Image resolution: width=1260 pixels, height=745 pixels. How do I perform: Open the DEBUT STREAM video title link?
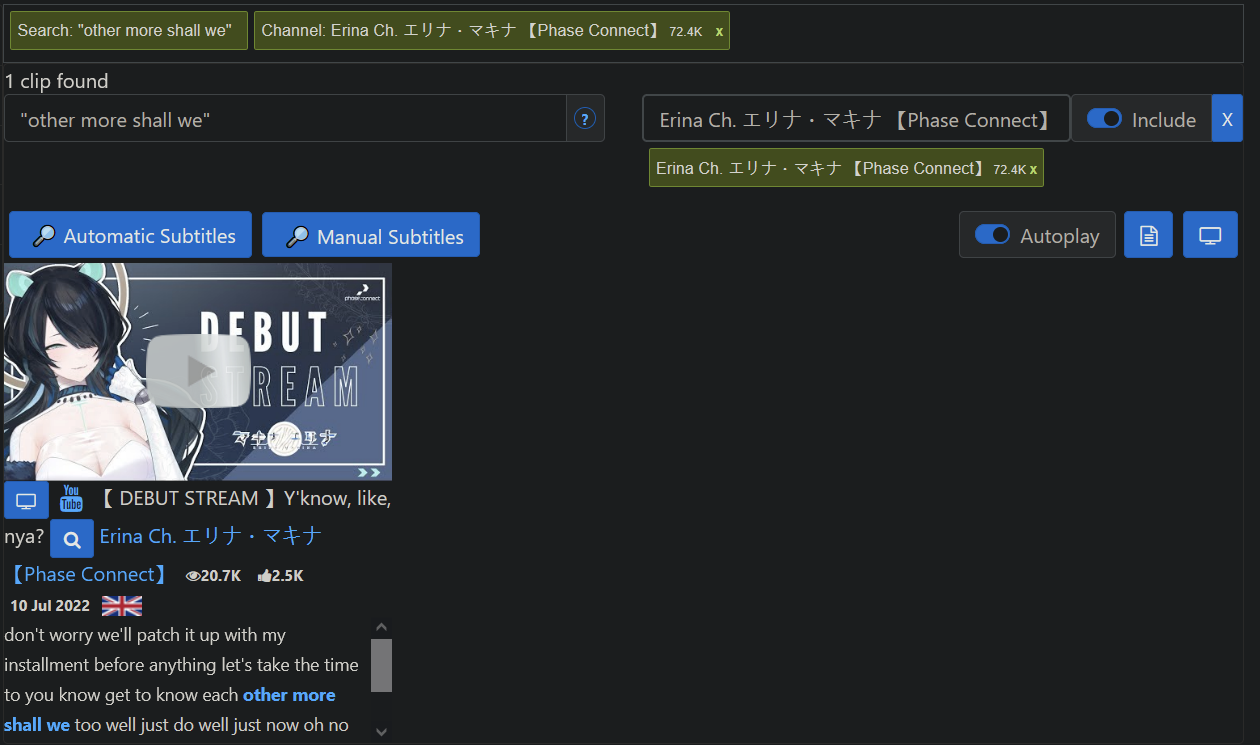coord(244,498)
